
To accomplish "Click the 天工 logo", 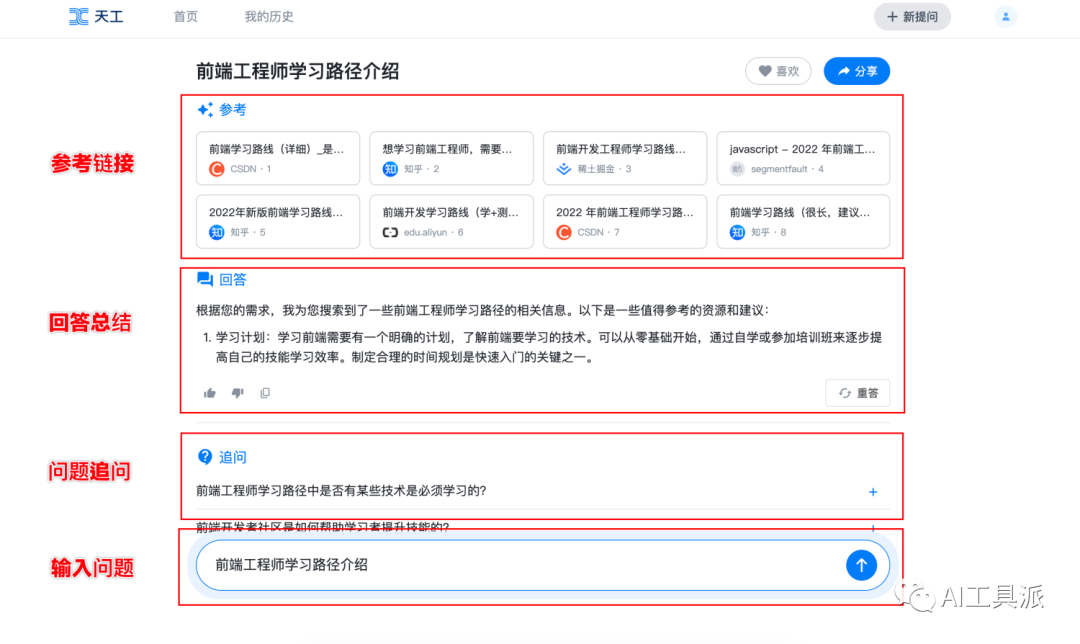I will [x=96, y=17].
